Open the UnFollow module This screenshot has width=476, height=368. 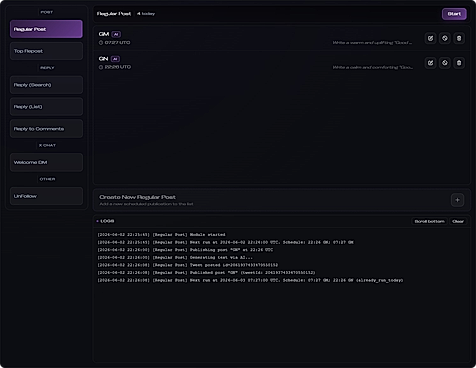click(46, 196)
